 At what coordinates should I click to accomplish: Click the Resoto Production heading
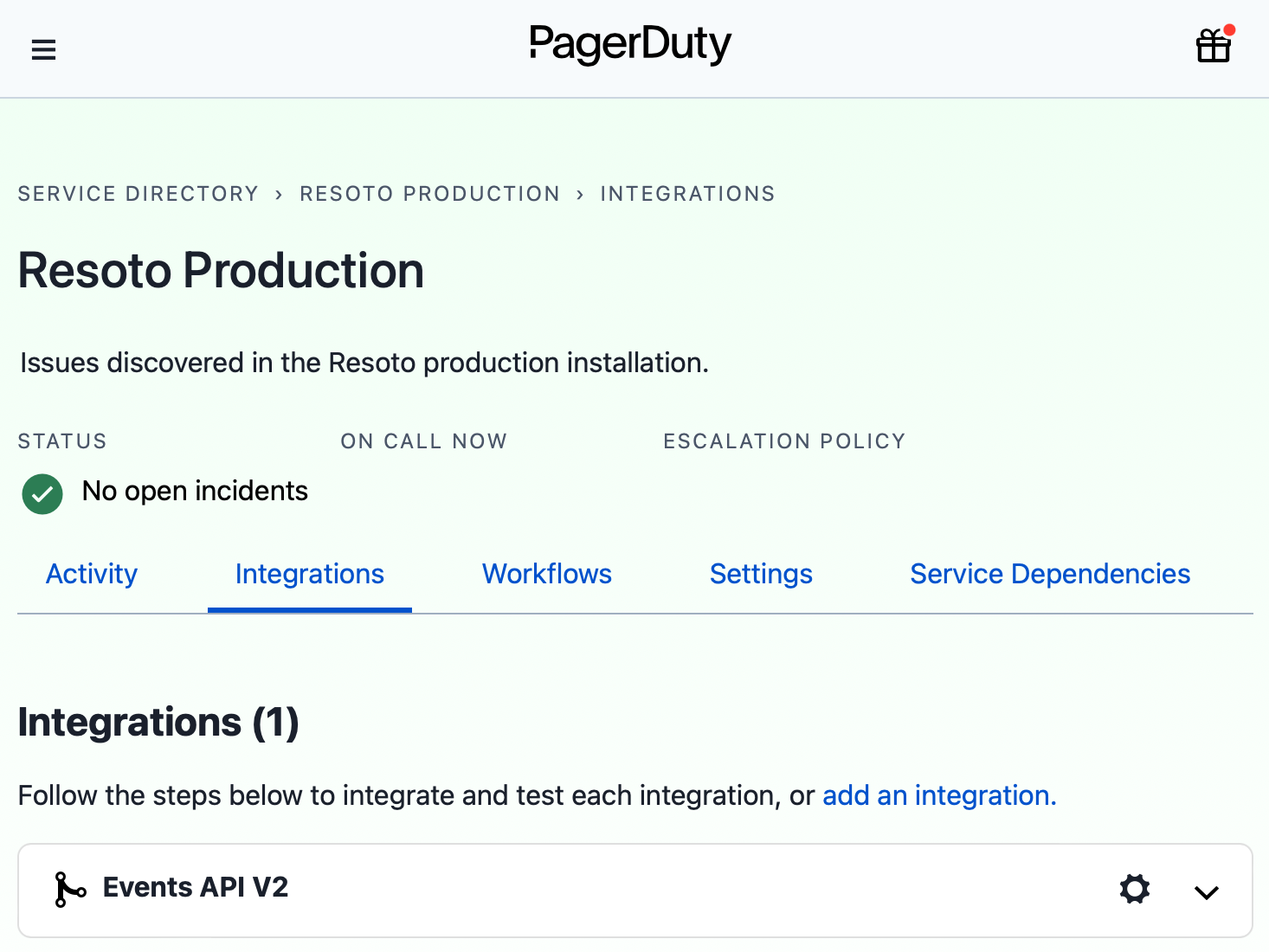pos(222,270)
